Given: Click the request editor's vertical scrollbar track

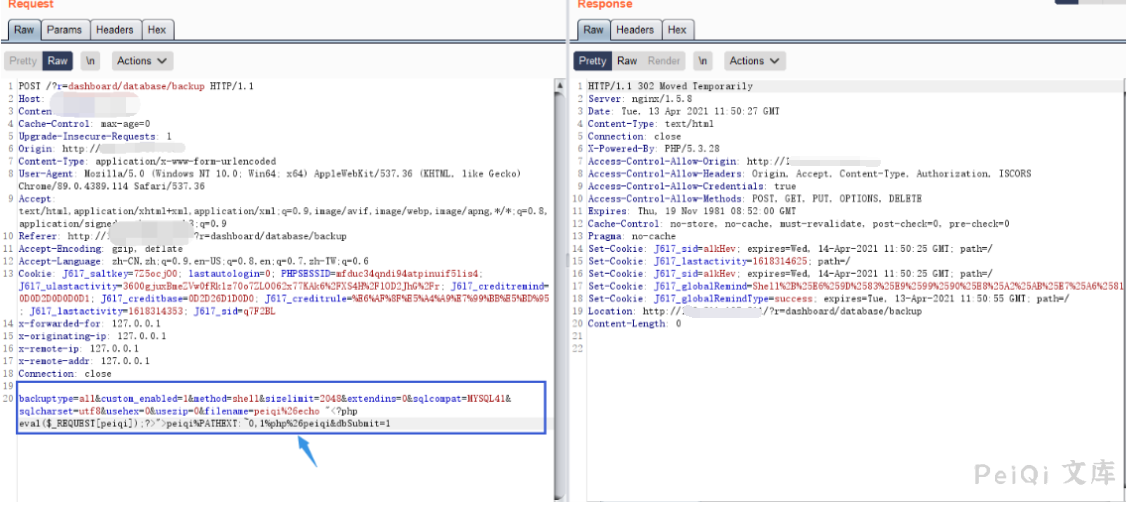Looking at the screenshot, I should [559, 300].
